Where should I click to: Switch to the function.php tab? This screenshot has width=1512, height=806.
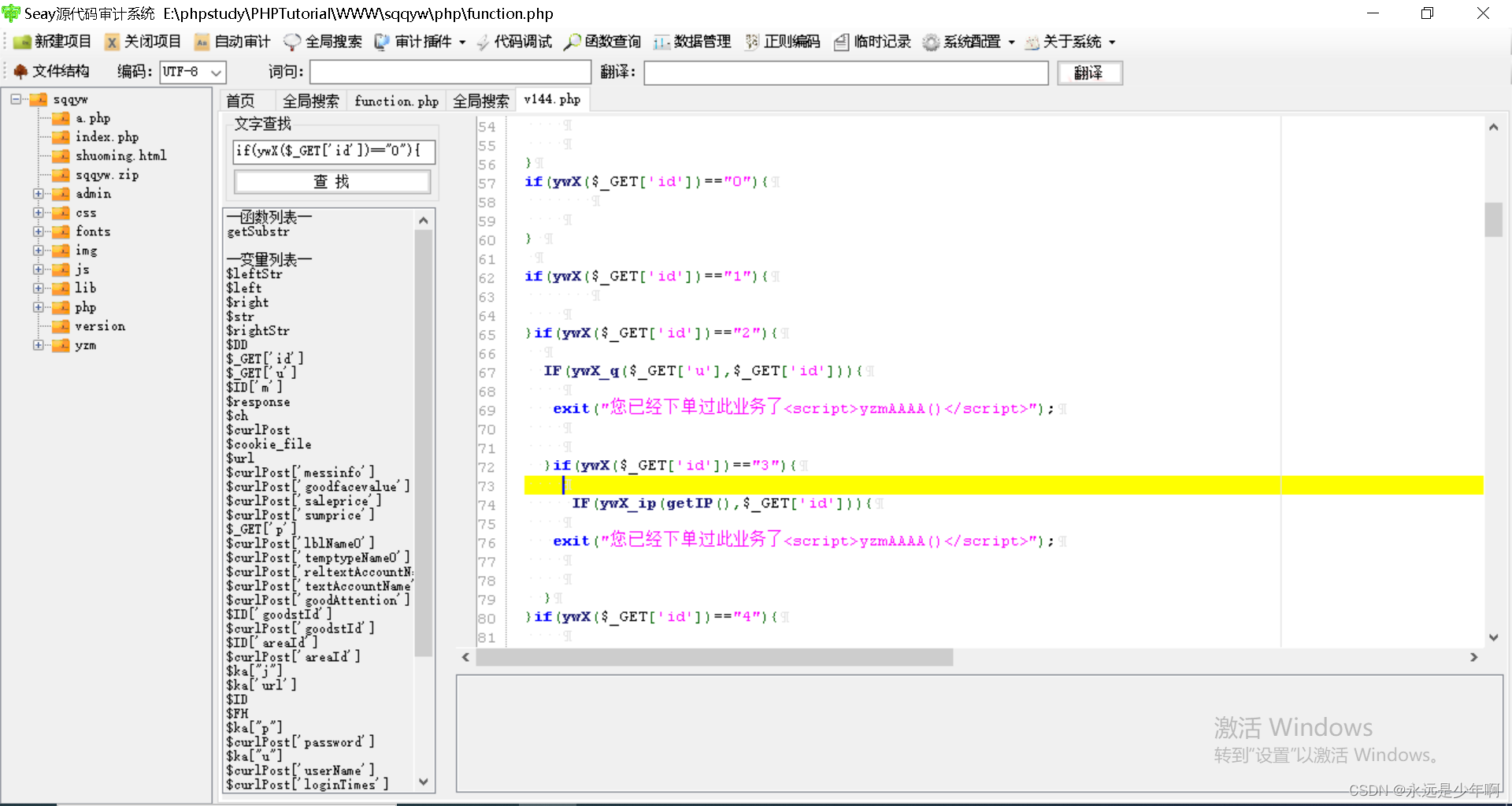coord(396,101)
